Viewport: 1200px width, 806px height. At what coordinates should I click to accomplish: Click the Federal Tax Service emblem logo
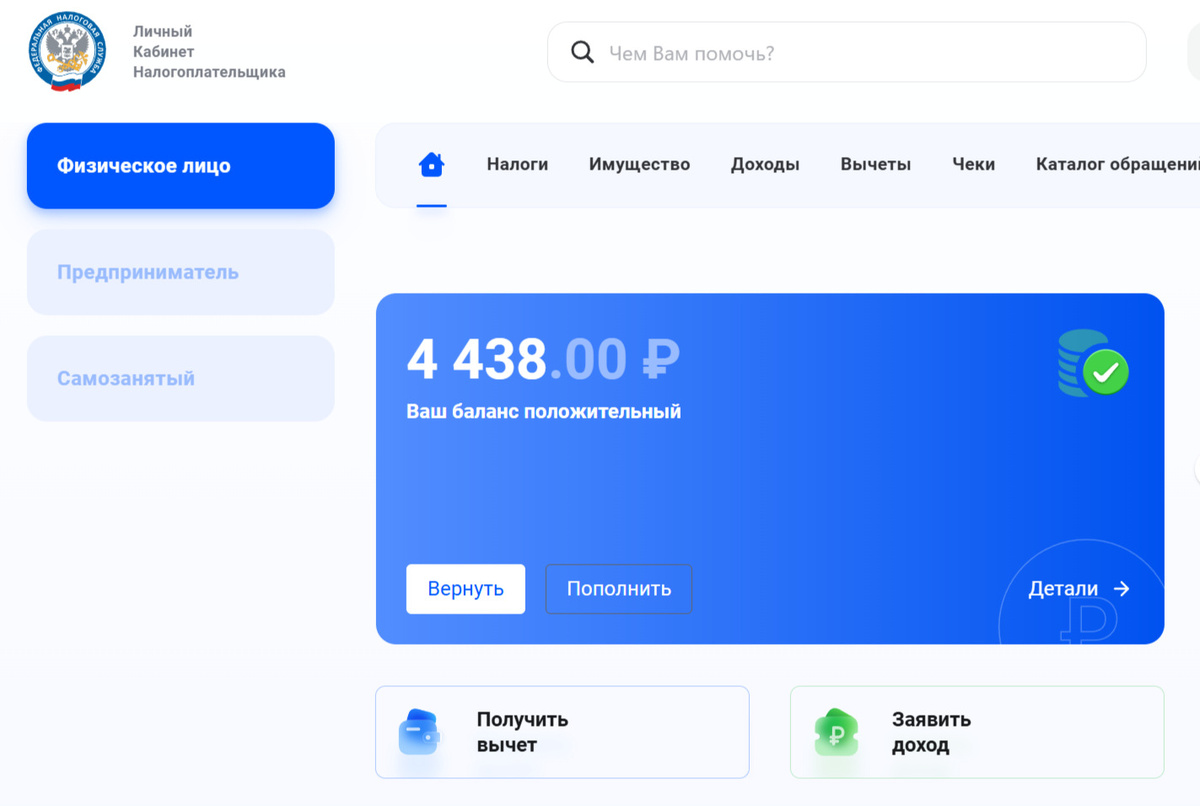tap(67, 53)
